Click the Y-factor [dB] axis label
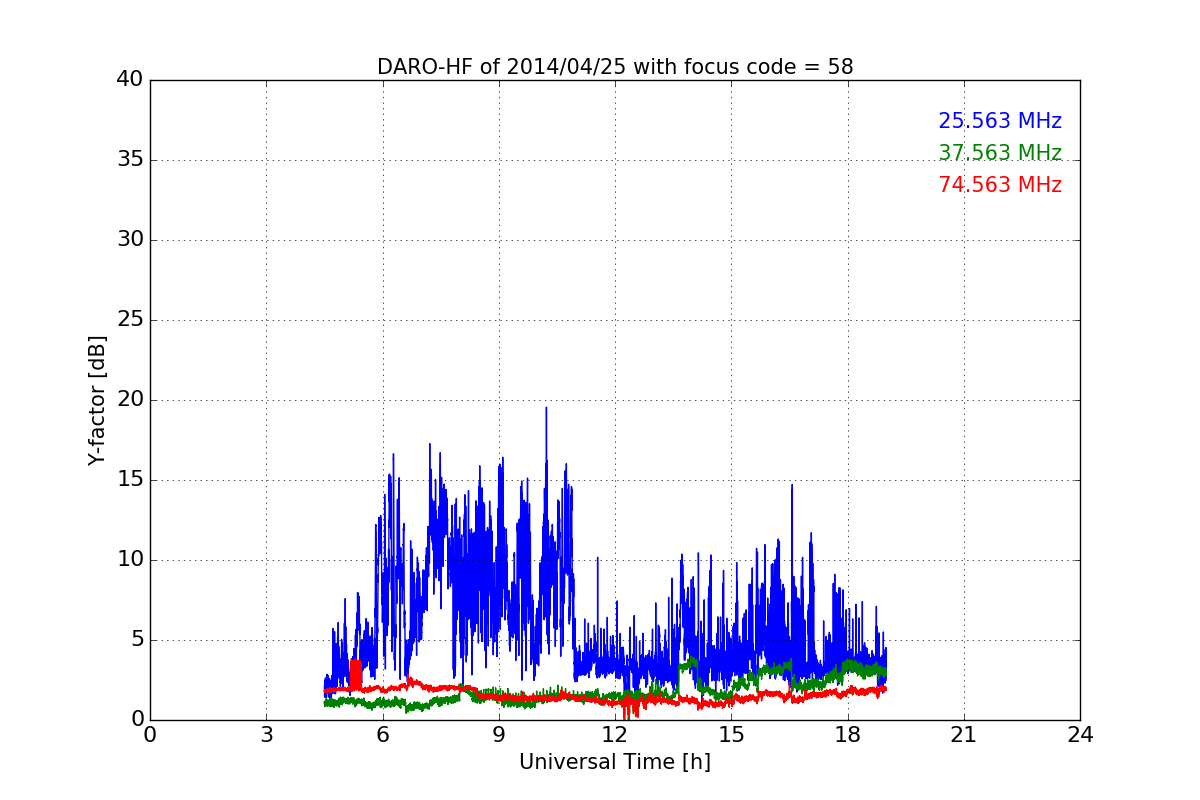This screenshot has width=1200, height=800. [97, 400]
